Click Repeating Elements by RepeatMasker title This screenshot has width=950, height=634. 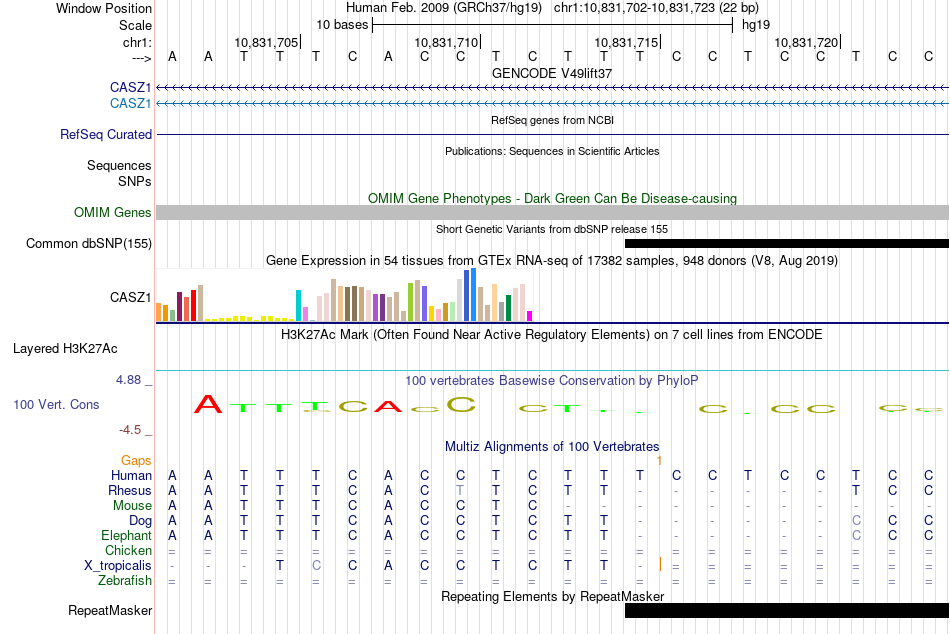(x=552, y=596)
